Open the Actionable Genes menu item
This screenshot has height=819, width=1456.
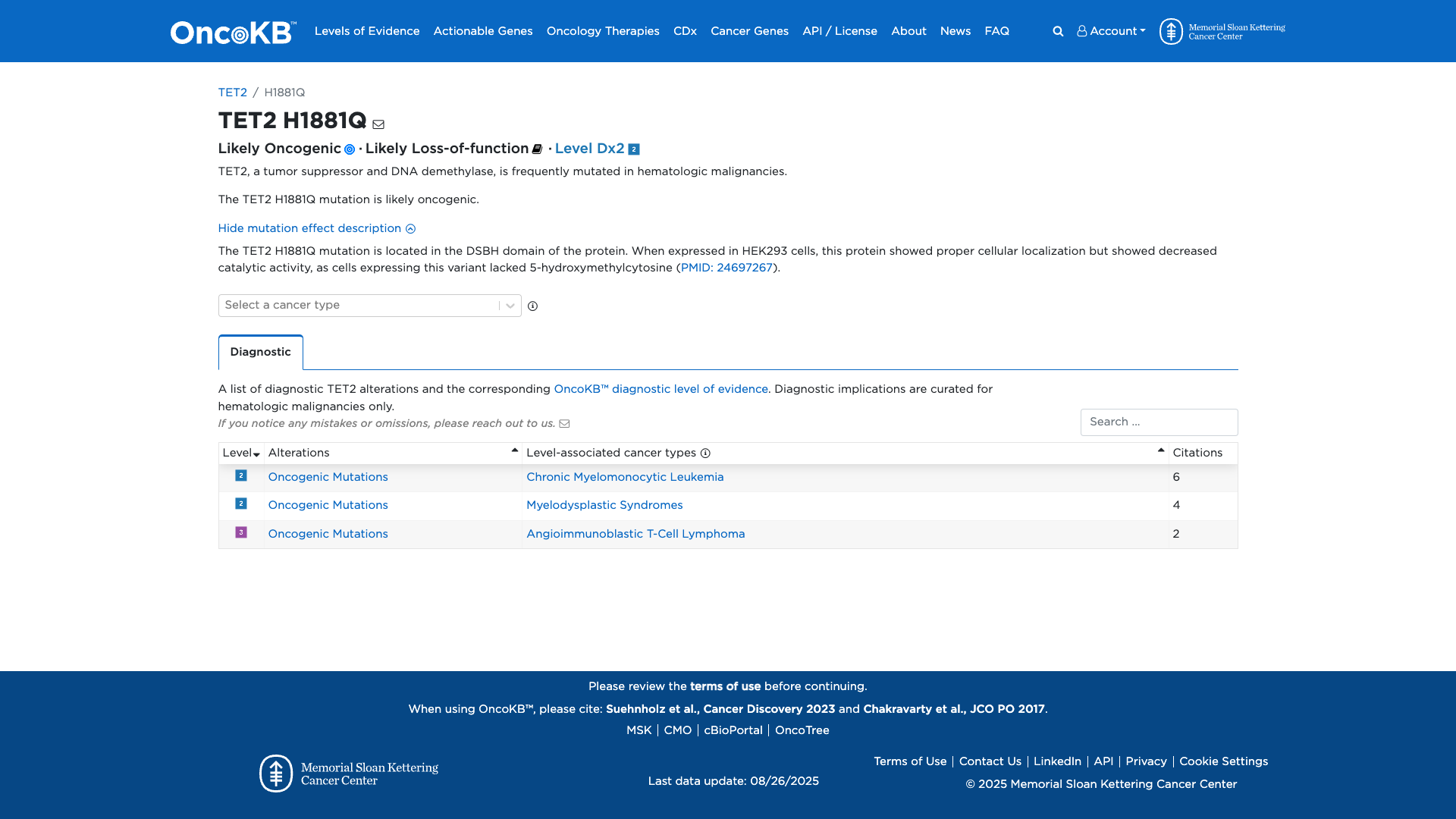tap(482, 31)
